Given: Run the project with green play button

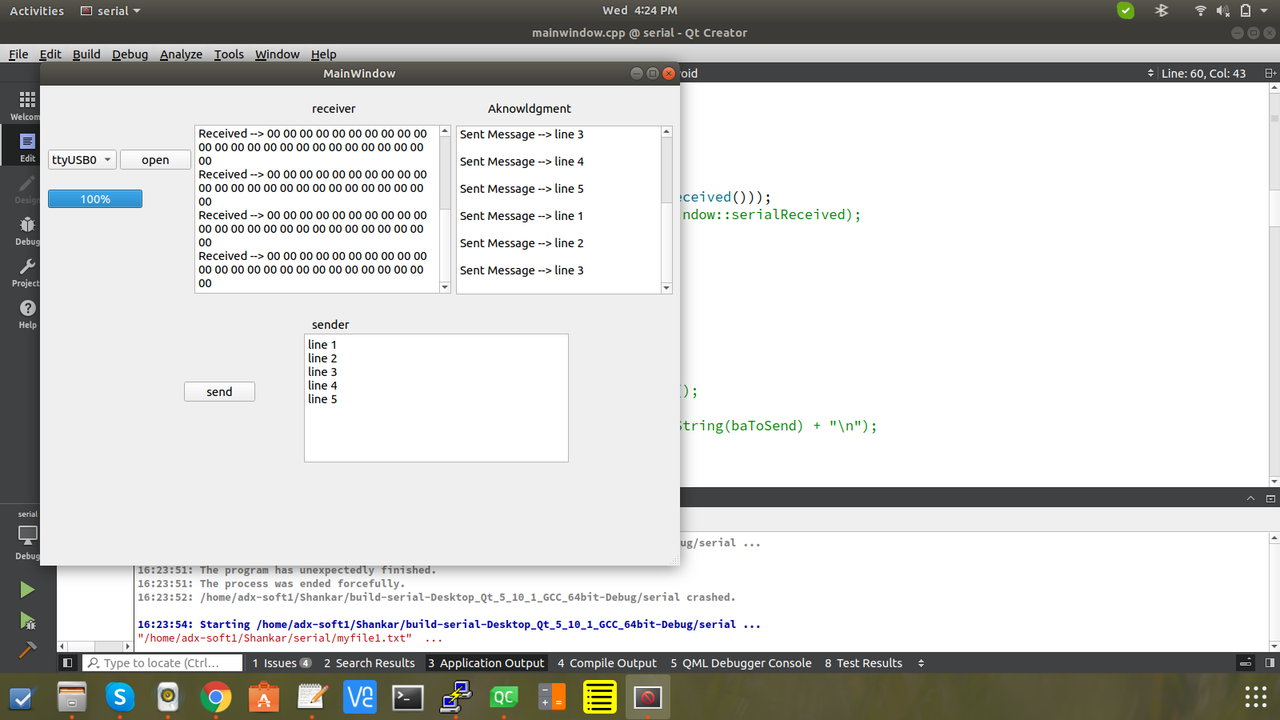Looking at the screenshot, I should [x=27, y=591].
